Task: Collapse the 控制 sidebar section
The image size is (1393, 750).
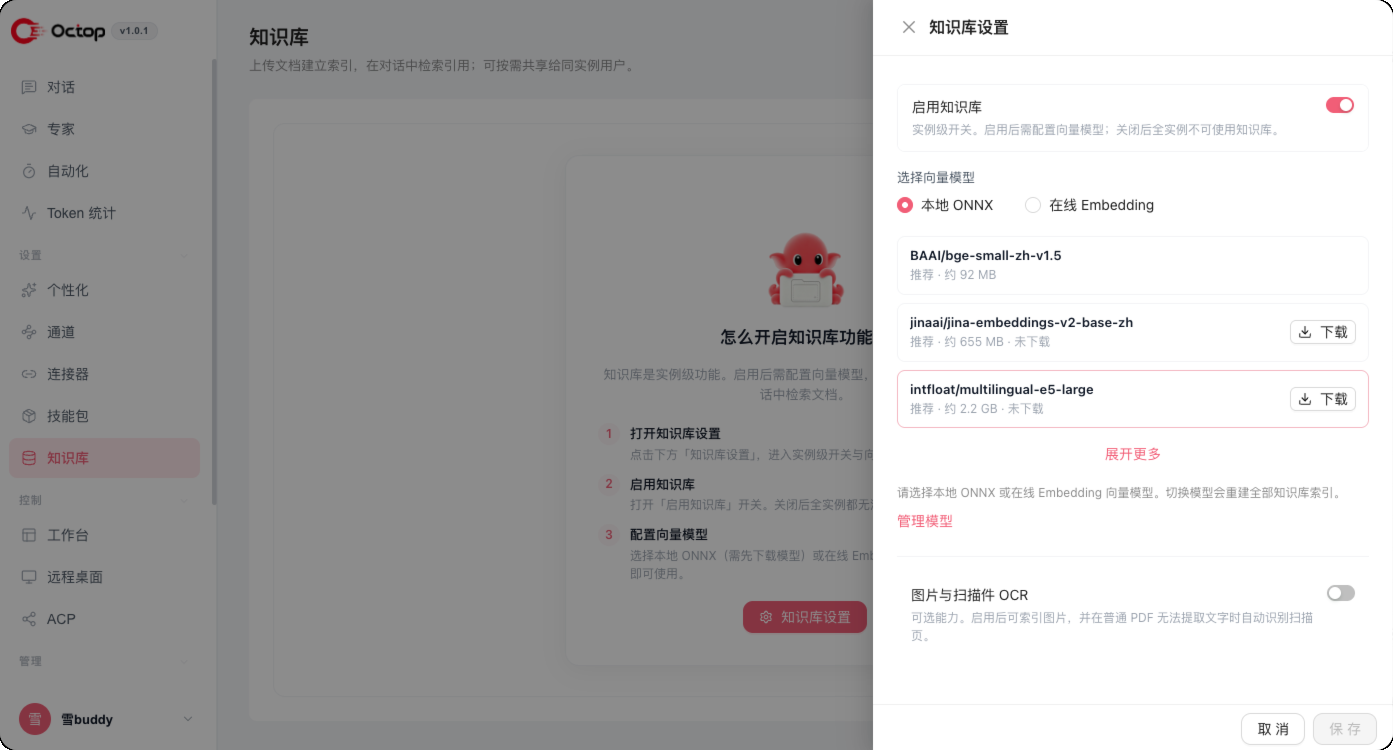Action: coord(184,500)
